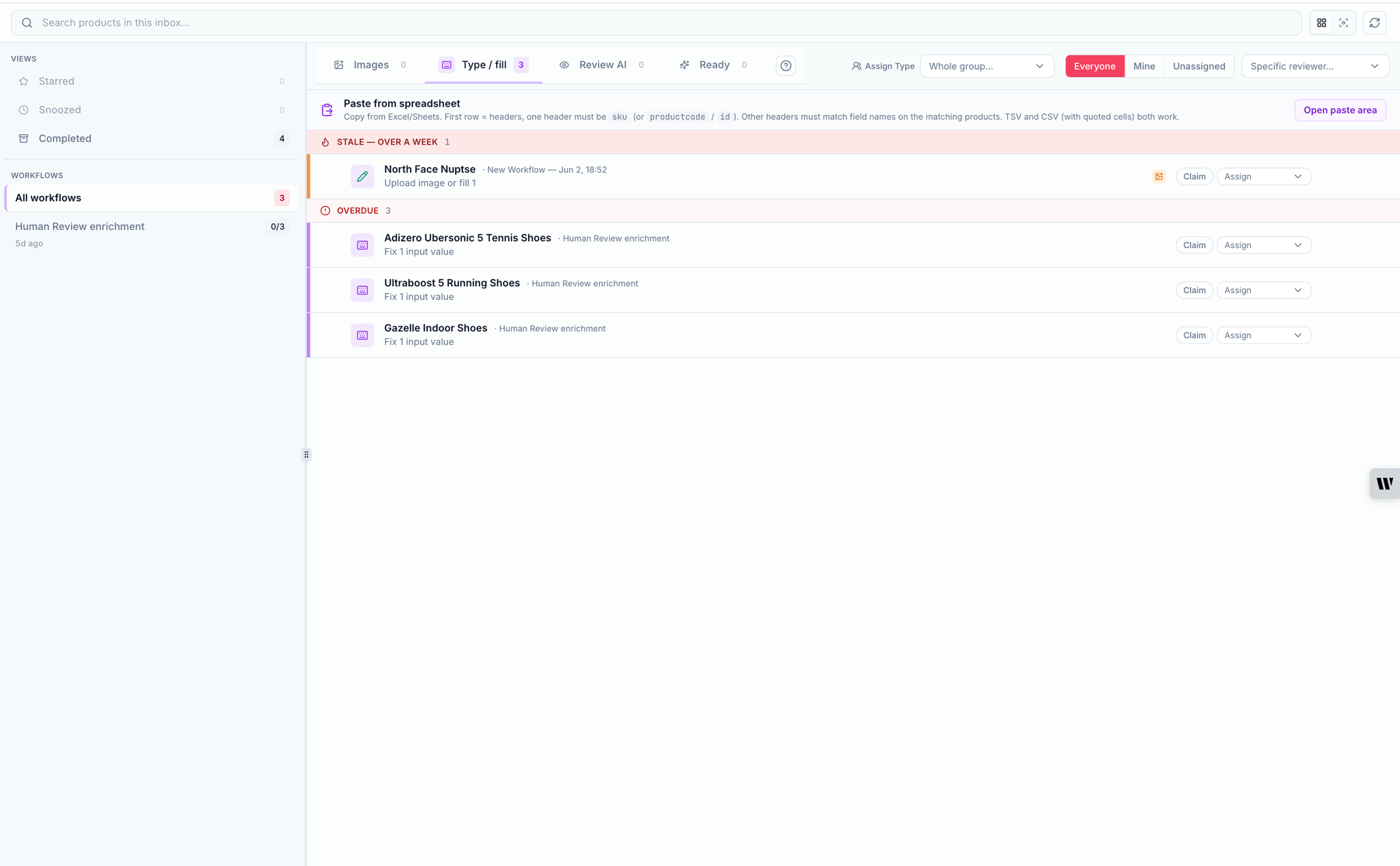Filter by Unassigned
1400x866 pixels.
tap(1199, 66)
